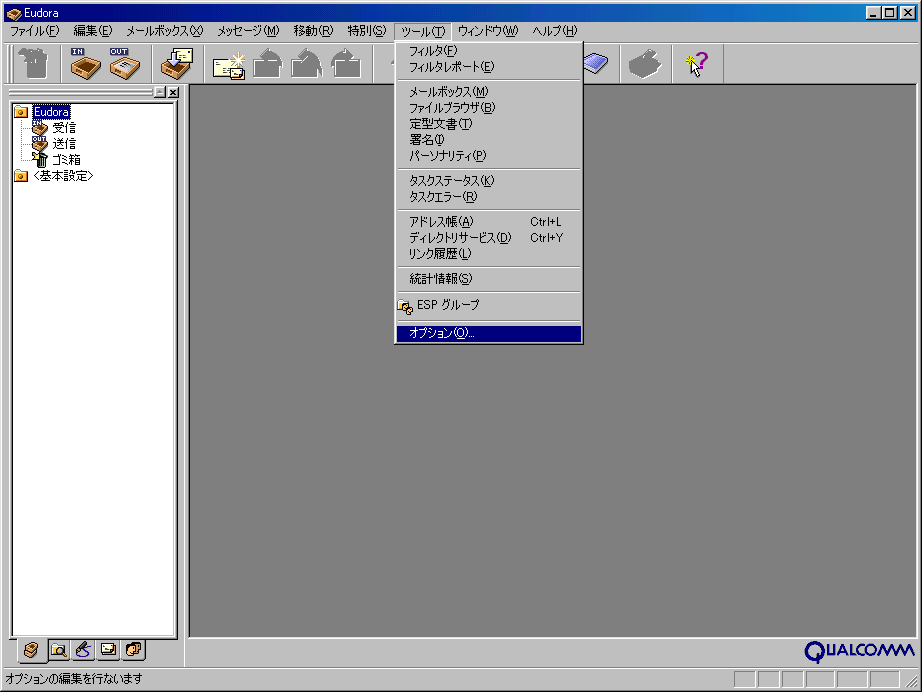Open the Out mailbox toolbar icon
The image size is (922, 692).
125,63
